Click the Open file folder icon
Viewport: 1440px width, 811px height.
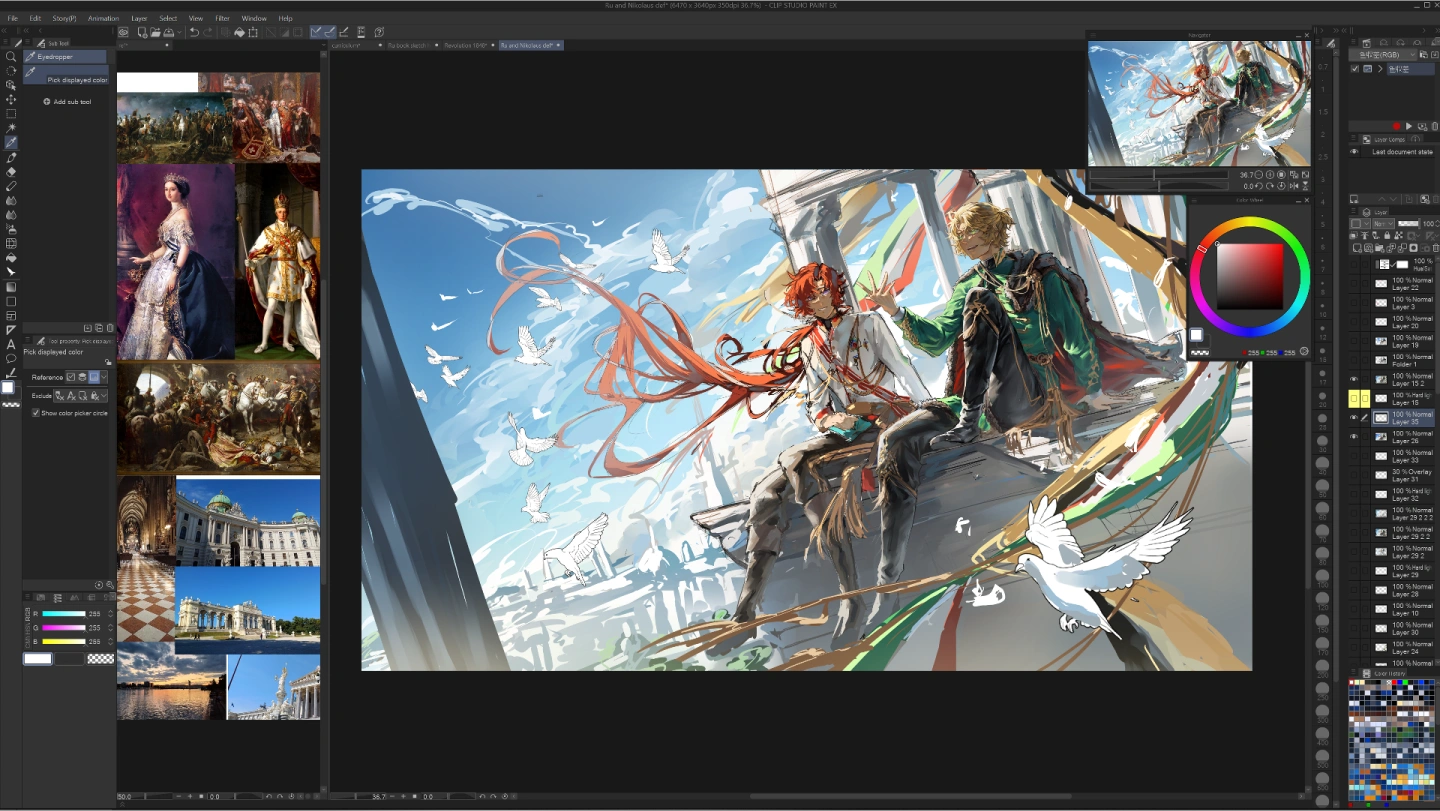tap(156, 32)
